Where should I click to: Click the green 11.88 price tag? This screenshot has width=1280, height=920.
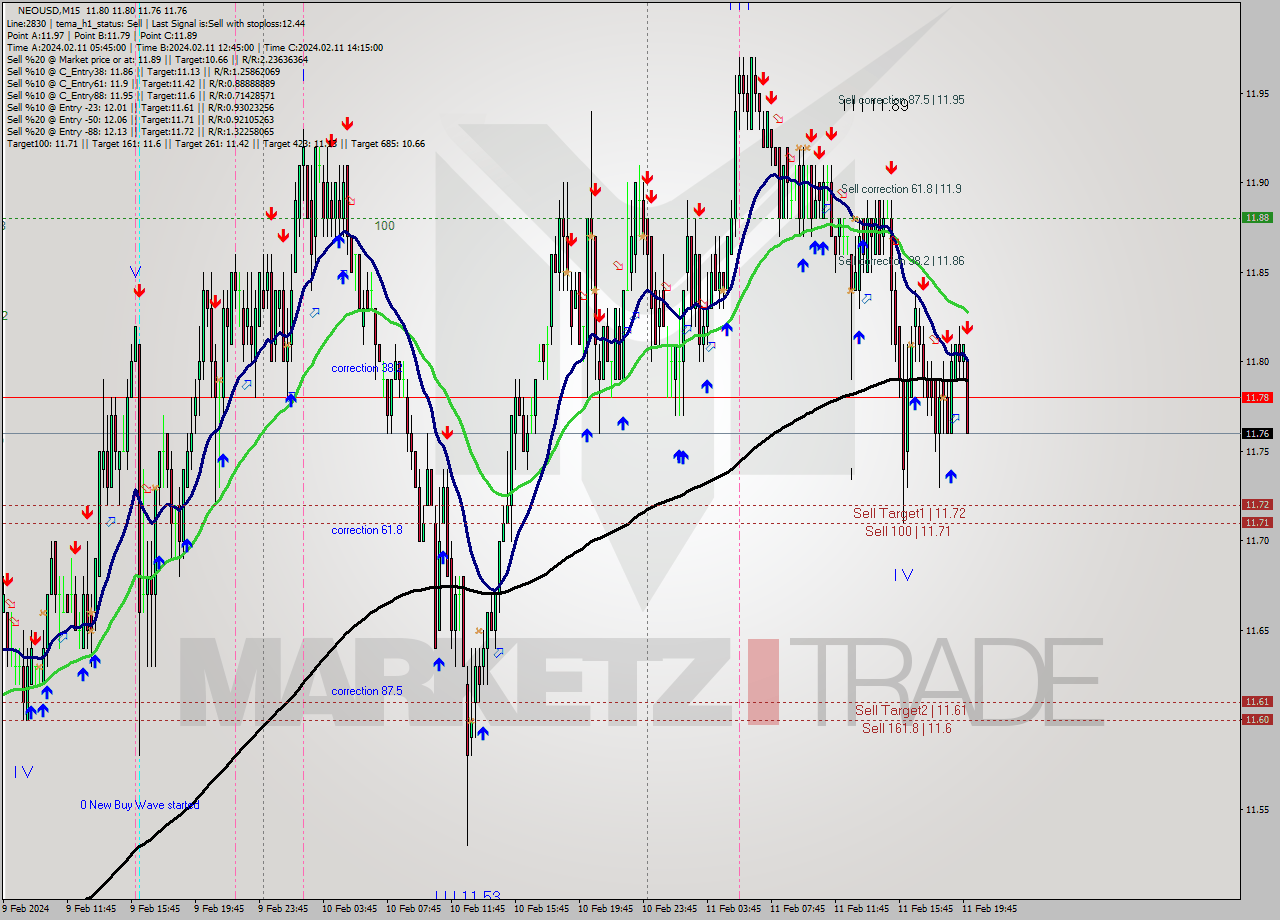tap(1257, 217)
